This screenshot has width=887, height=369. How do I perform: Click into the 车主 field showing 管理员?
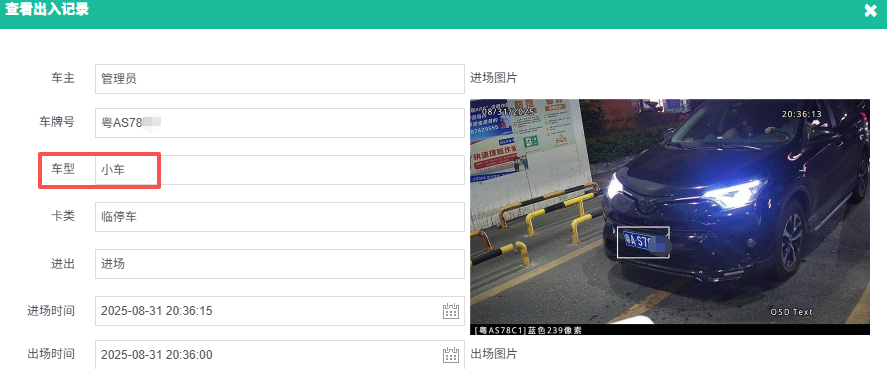coord(280,79)
